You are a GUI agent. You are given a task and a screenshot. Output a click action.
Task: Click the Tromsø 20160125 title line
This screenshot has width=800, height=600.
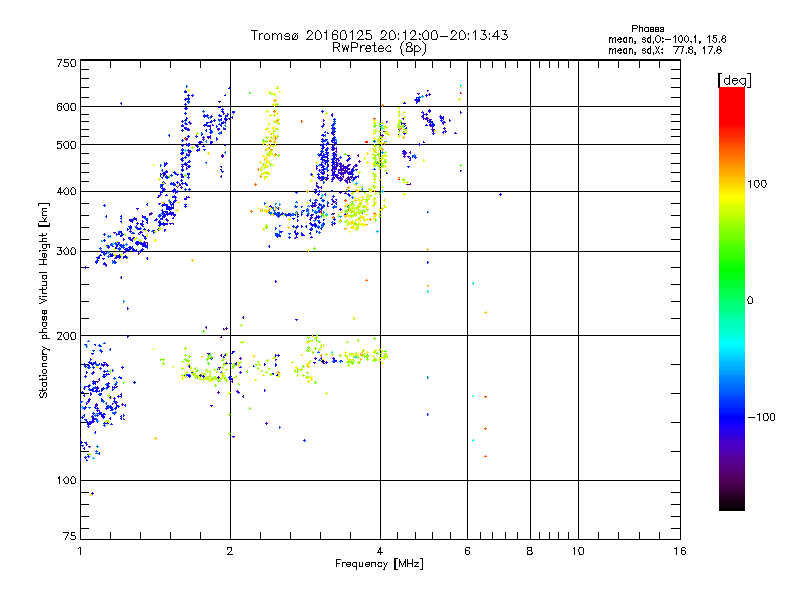379,35
